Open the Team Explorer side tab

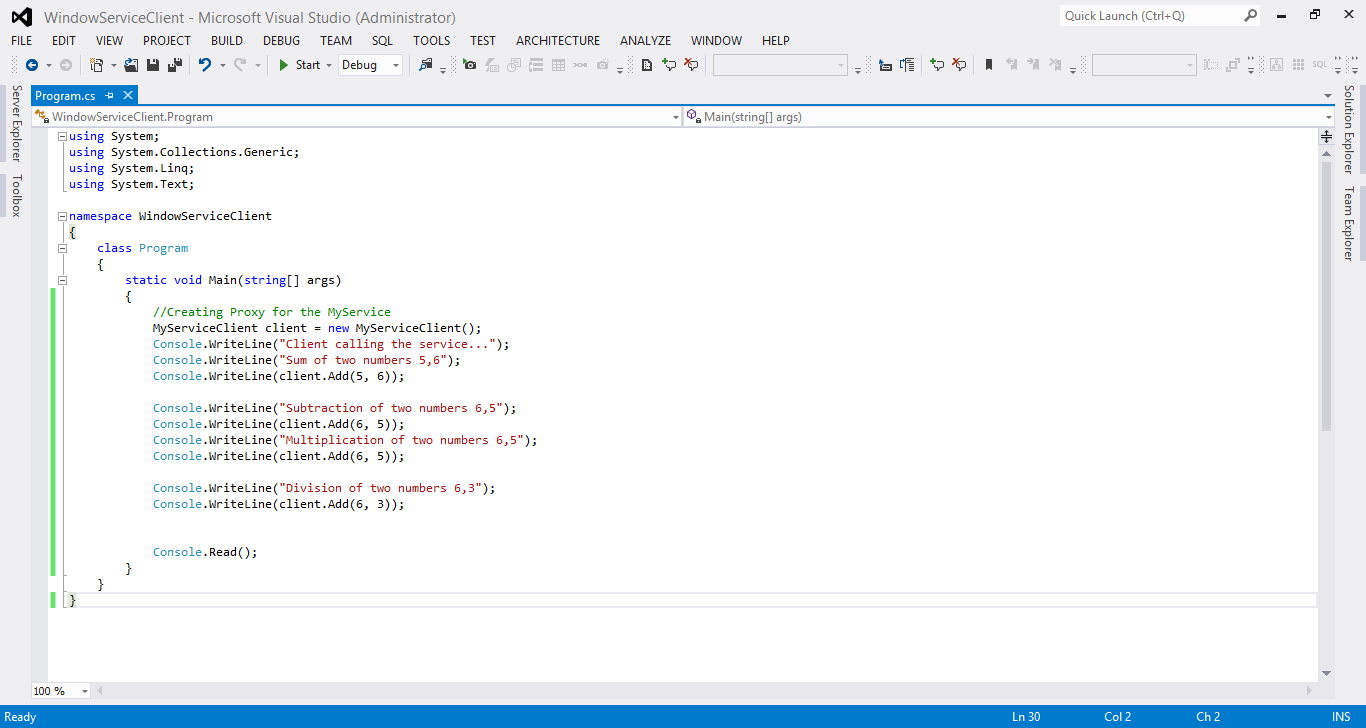coord(1348,224)
